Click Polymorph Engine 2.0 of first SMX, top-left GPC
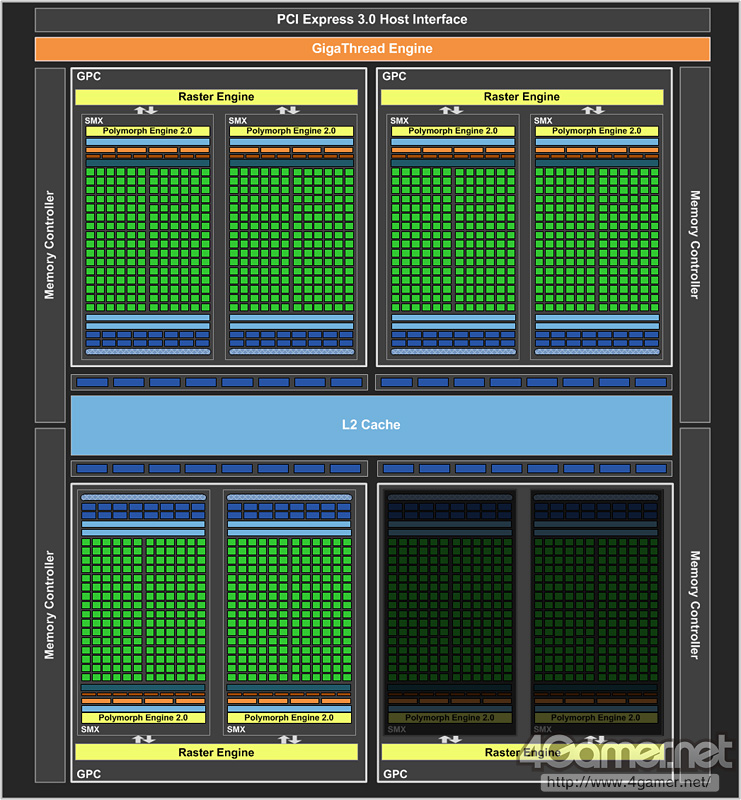 click(147, 131)
